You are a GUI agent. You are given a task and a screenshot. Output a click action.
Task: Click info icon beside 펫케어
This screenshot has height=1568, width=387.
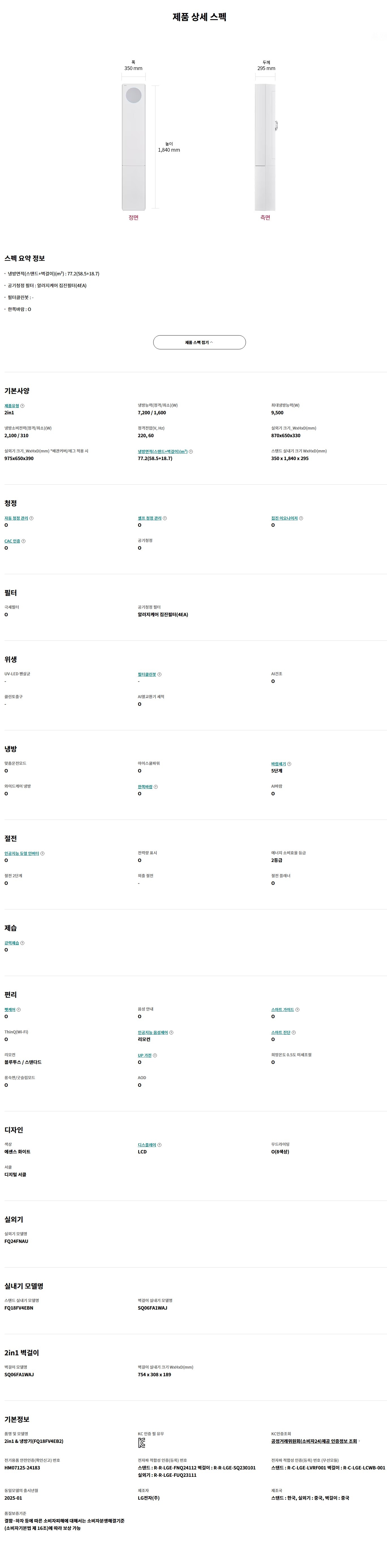tap(19, 1010)
